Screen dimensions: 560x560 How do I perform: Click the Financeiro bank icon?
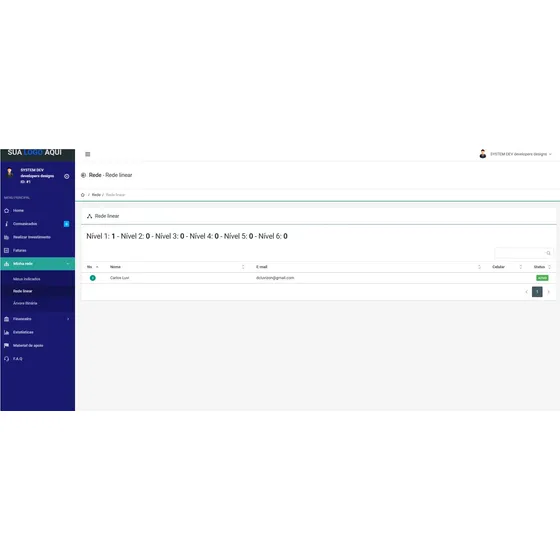pyautogui.click(x=6, y=319)
